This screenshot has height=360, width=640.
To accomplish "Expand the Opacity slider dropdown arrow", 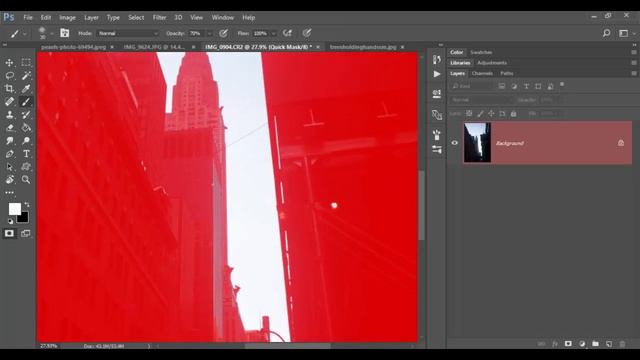I will pos(210,33).
